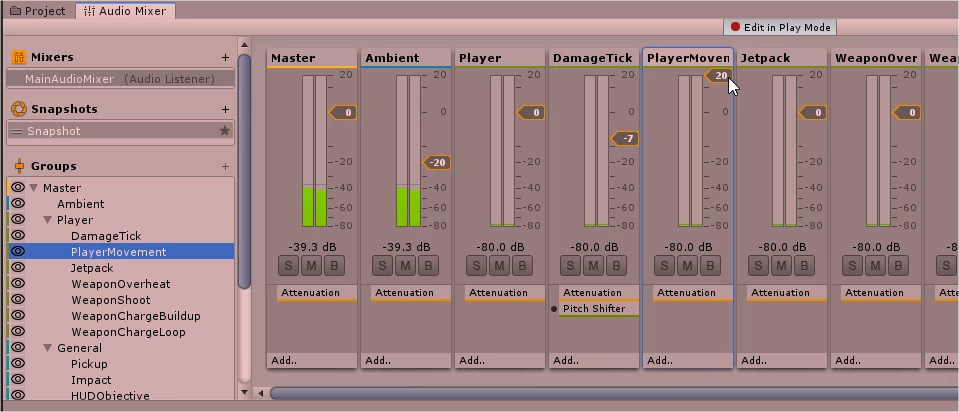Viewport: 959px width, 412px height.
Task: Toggle visibility eye for the WeaponOverheat group
Action: click(x=18, y=284)
